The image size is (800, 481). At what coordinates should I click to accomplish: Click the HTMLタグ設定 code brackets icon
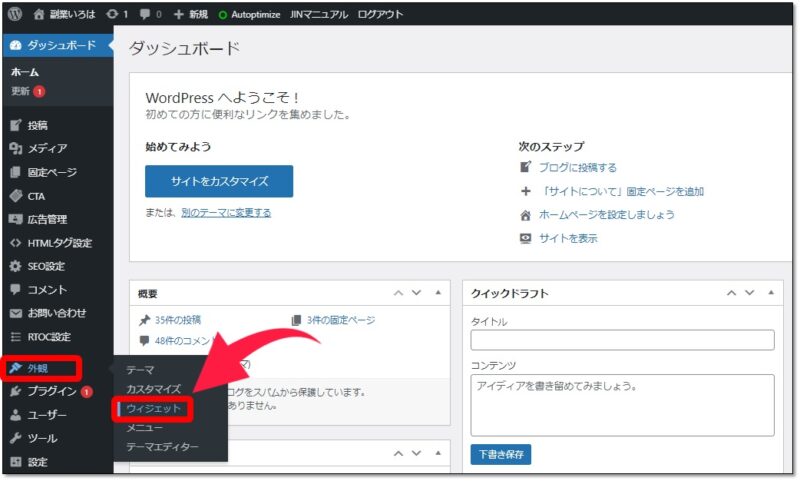(x=16, y=243)
